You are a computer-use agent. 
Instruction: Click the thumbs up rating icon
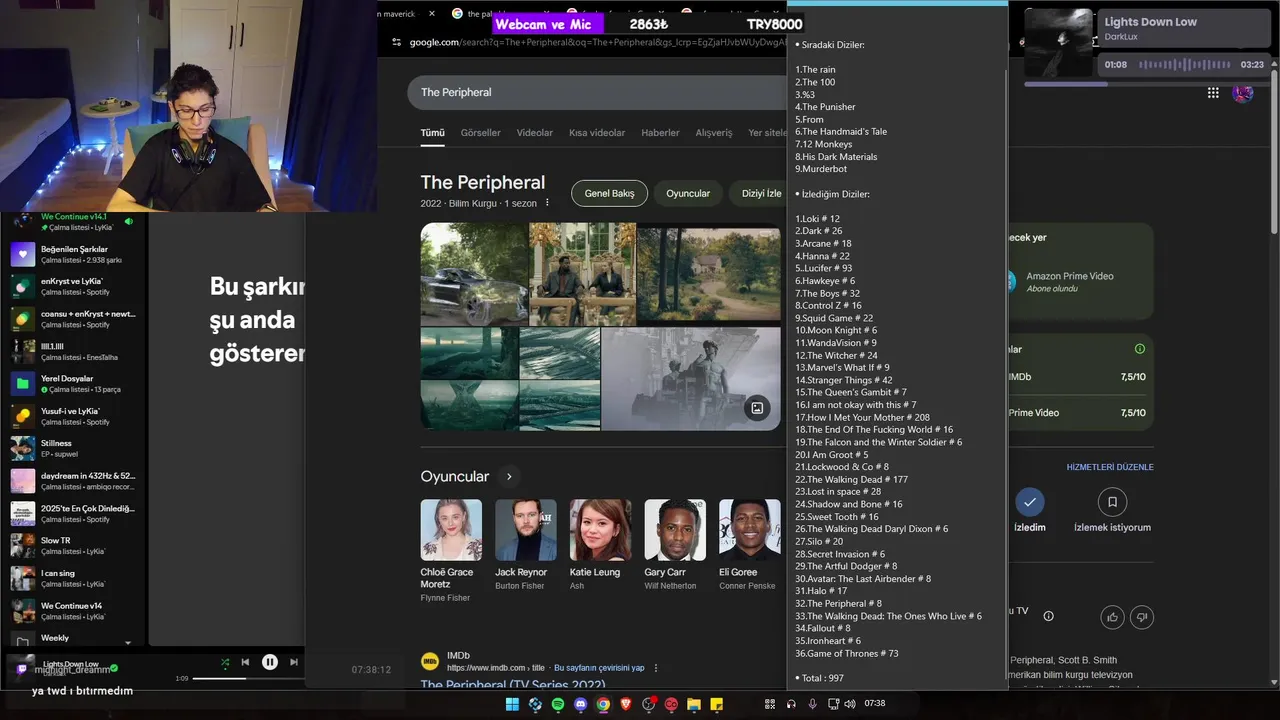click(x=1112, y=617)
